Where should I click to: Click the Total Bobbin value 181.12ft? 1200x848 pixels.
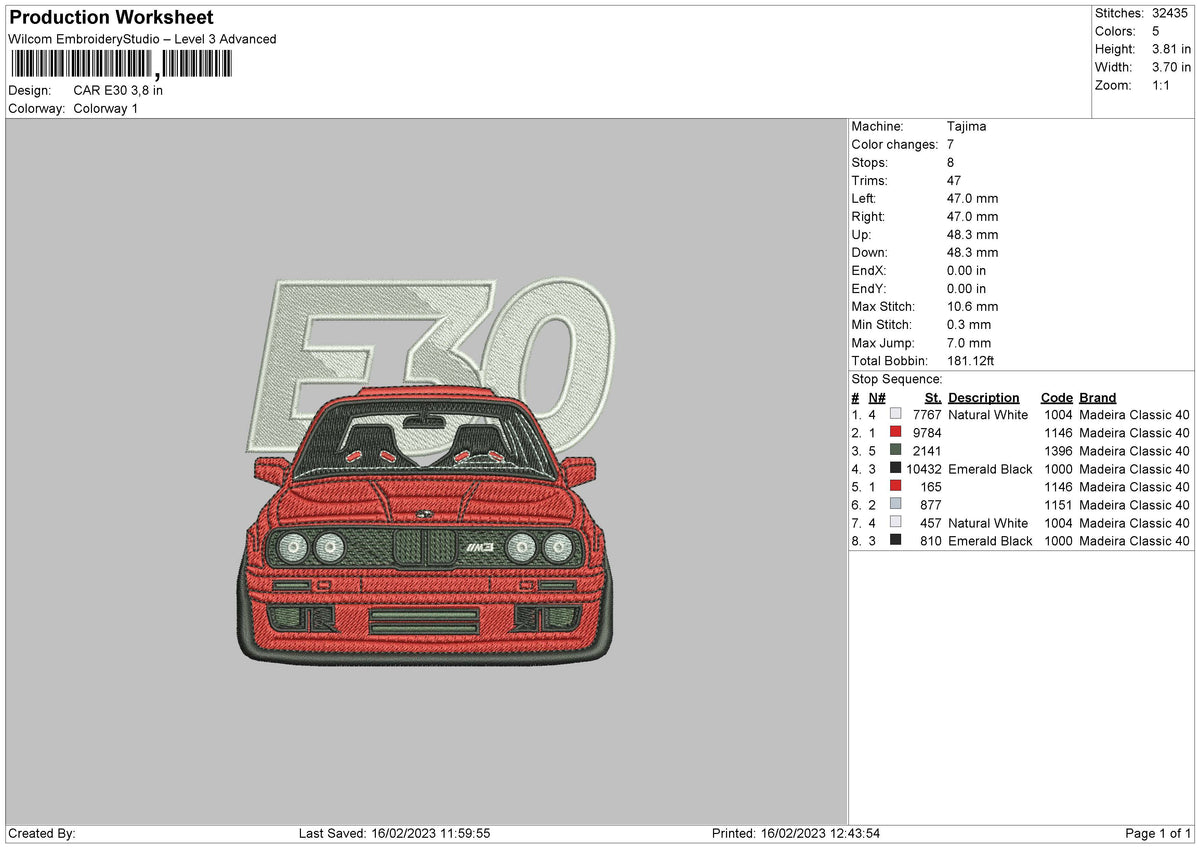(970, 361)
